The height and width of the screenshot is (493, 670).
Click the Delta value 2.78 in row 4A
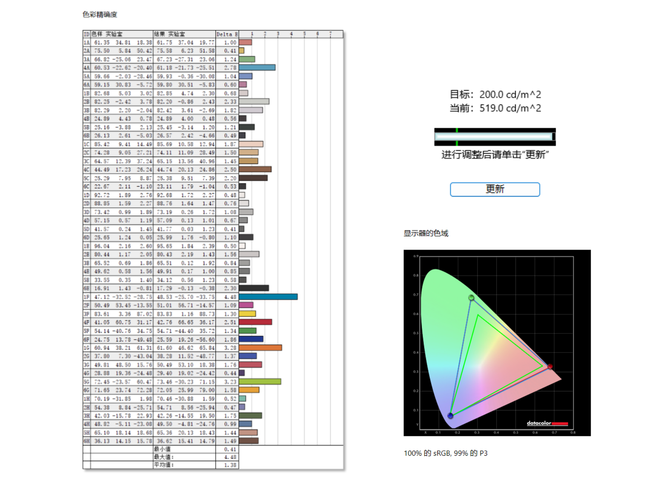[230, 67]
